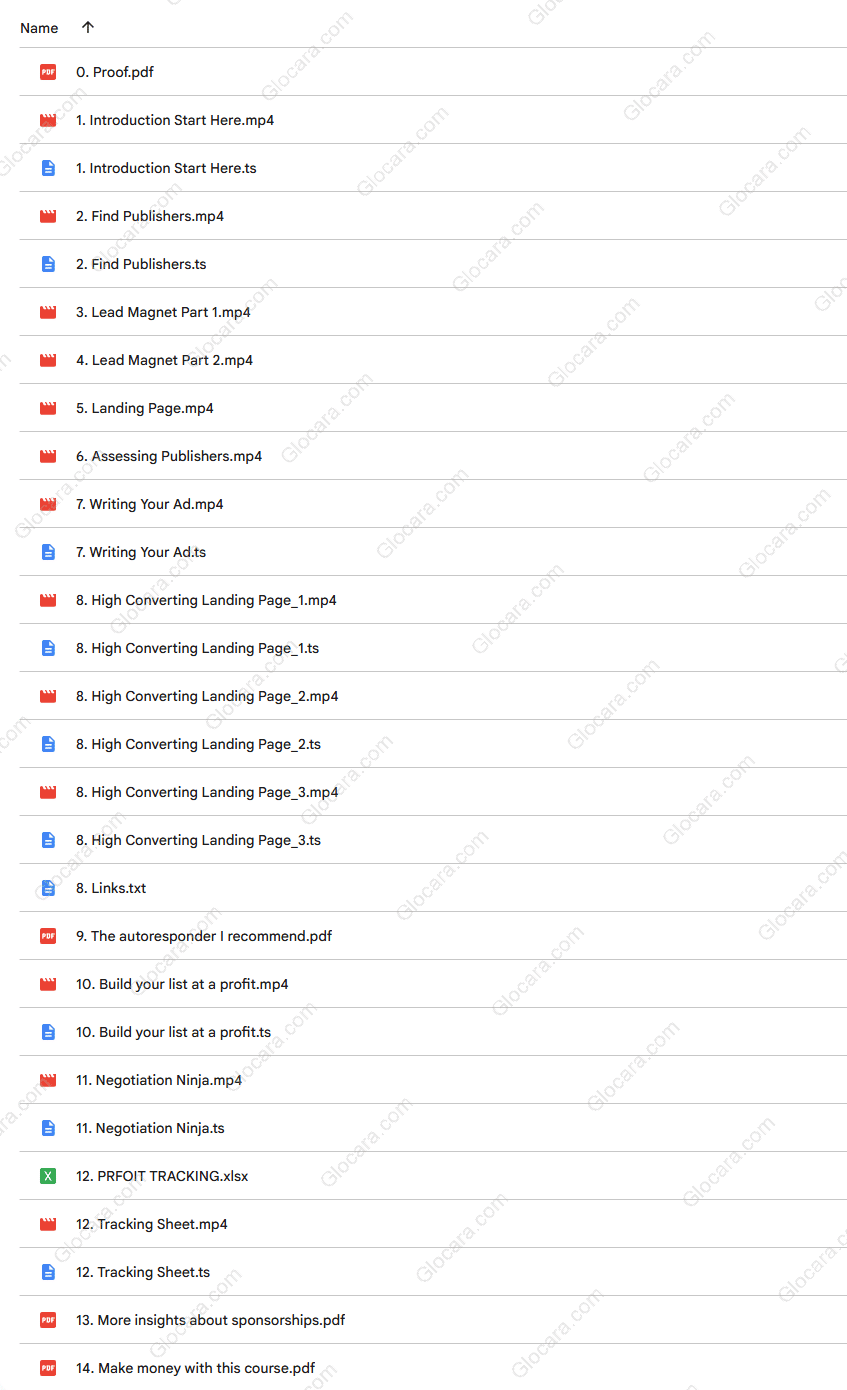This screenshot has width=847, height=1390.
Task: Select the video icon for 1. Introduction Start Here.mp4
Action: tap(47, 120)
